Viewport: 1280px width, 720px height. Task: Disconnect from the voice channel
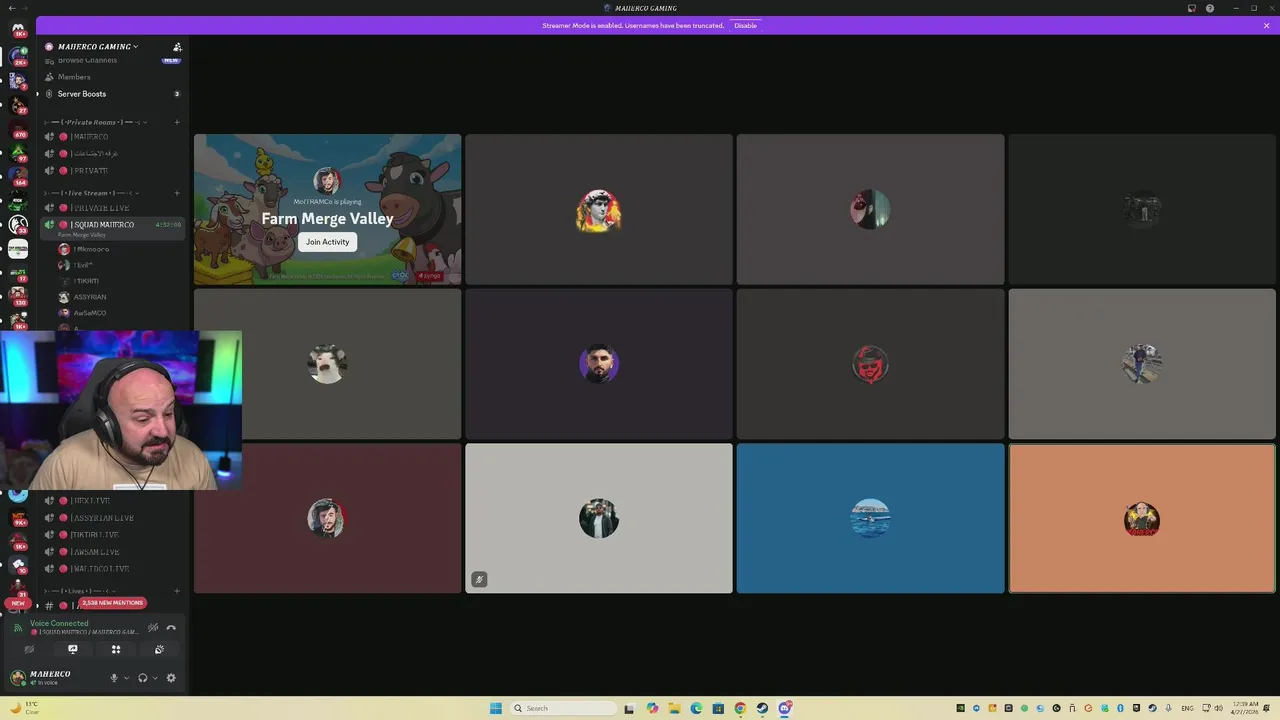click(171, 628)
